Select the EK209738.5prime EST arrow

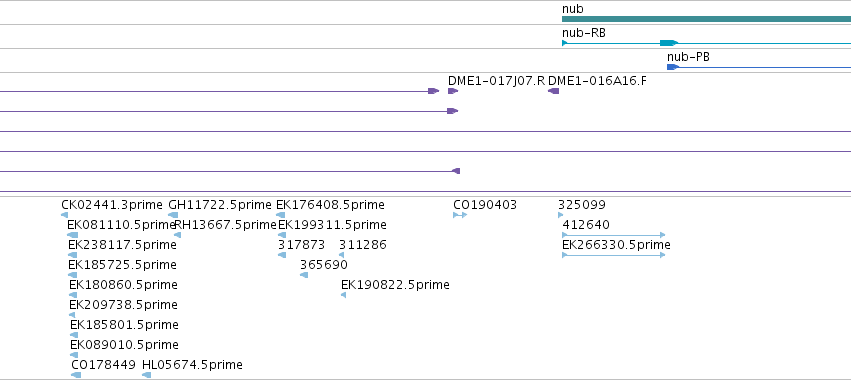click(72, 315)
